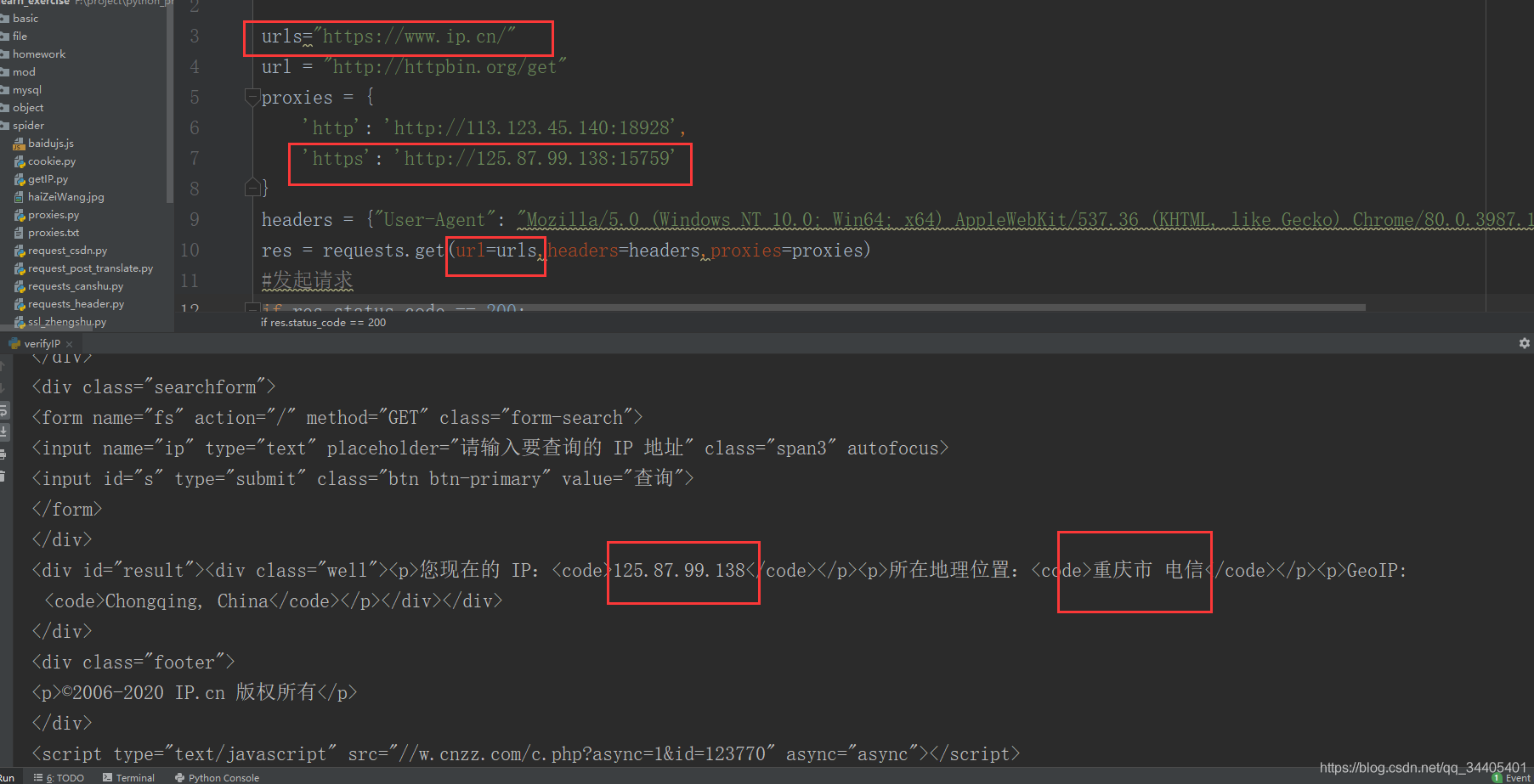Click requests_canshu.py file icon

coord(20,286)
